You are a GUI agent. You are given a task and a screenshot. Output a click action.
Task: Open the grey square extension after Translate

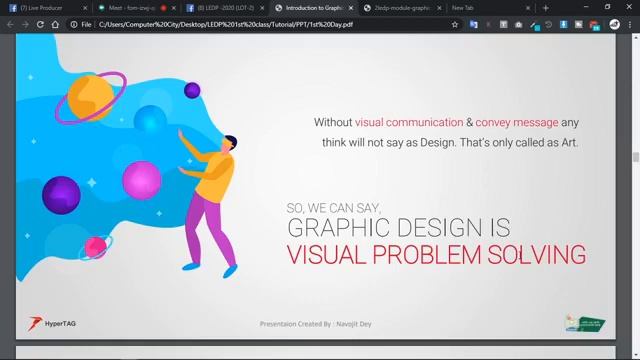pos(504,24)
